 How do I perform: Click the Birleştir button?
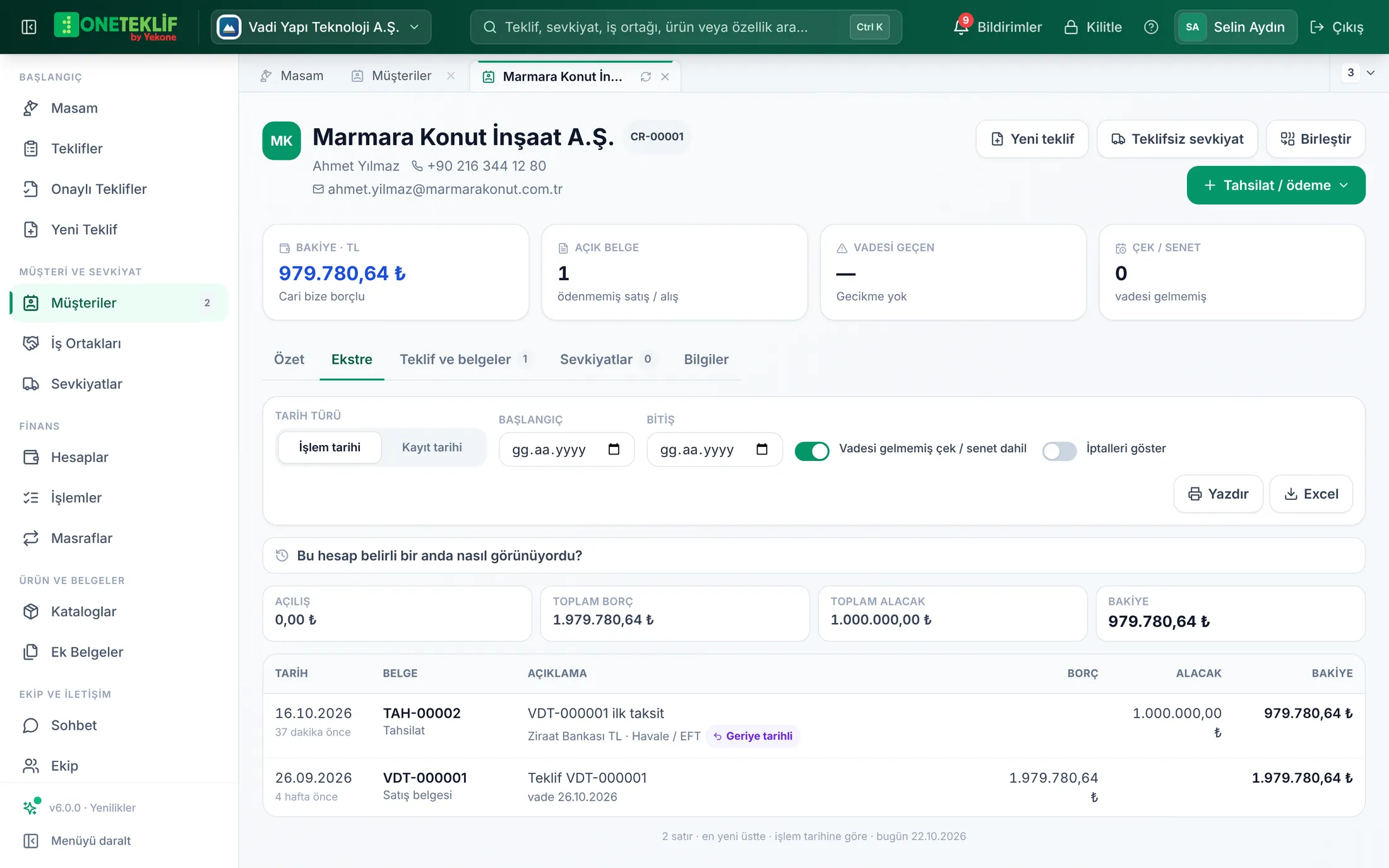1316,139
